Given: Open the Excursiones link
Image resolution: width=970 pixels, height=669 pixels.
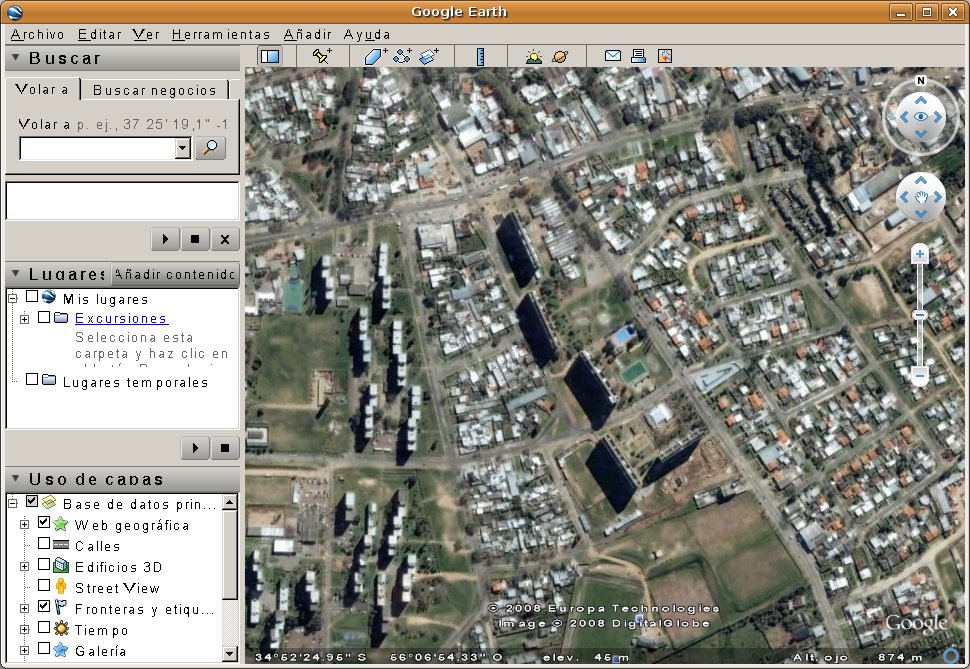Looking at the screenshot, I should point(121,318).
